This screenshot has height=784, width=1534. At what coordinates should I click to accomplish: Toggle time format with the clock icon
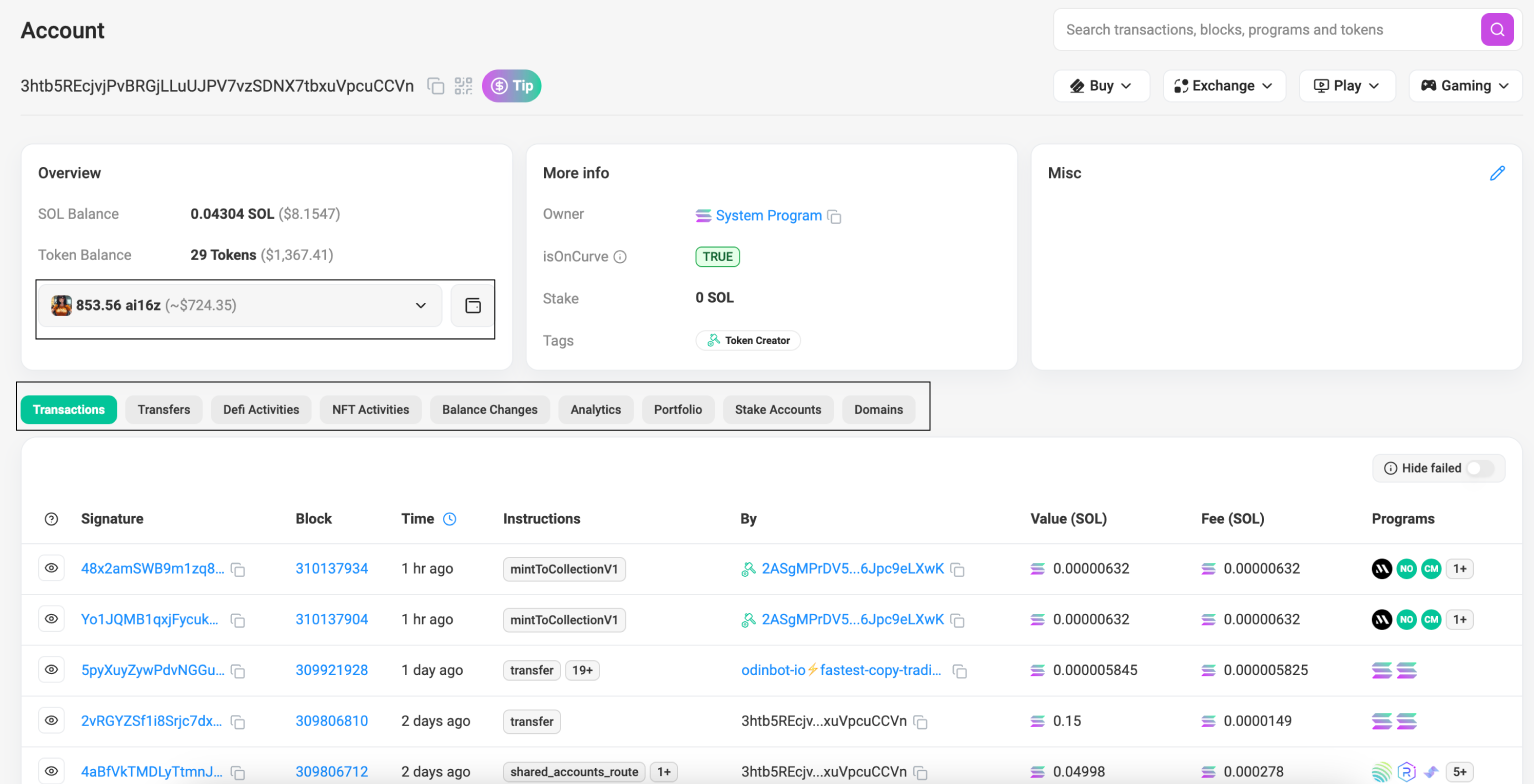(x=450, y=519)
